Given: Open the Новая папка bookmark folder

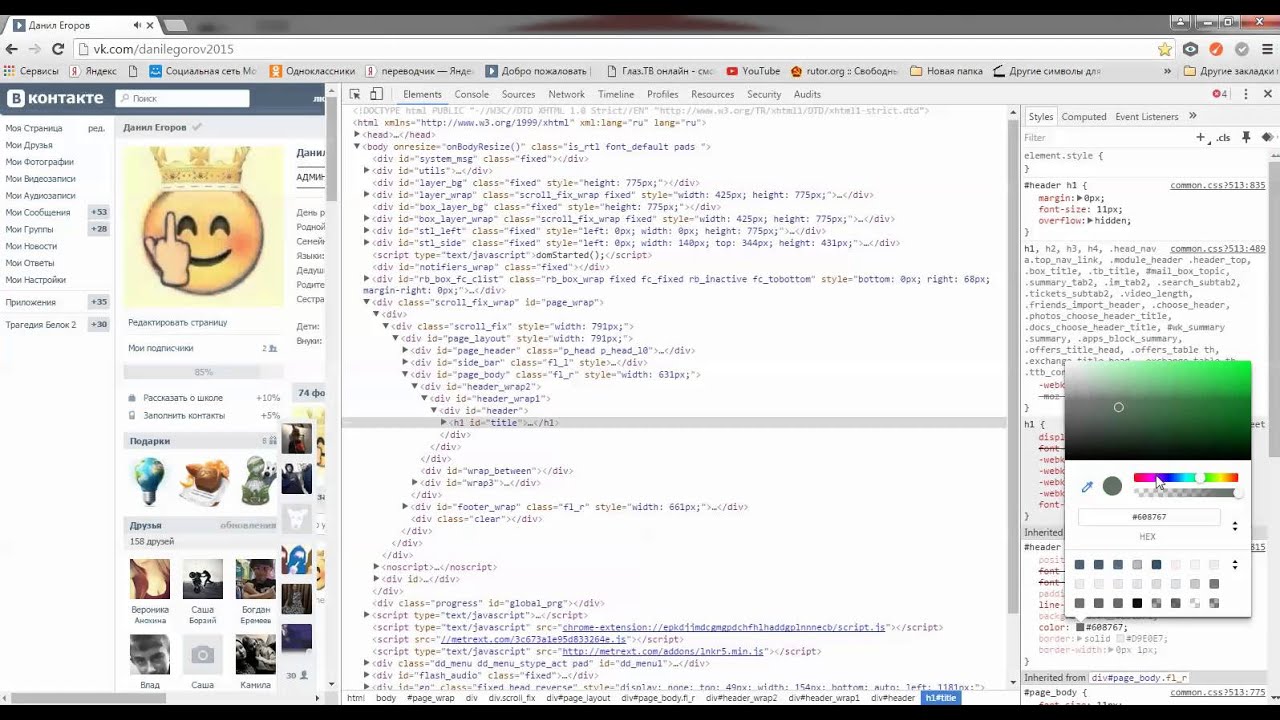Looking at the screenshot, I should 946,71.
